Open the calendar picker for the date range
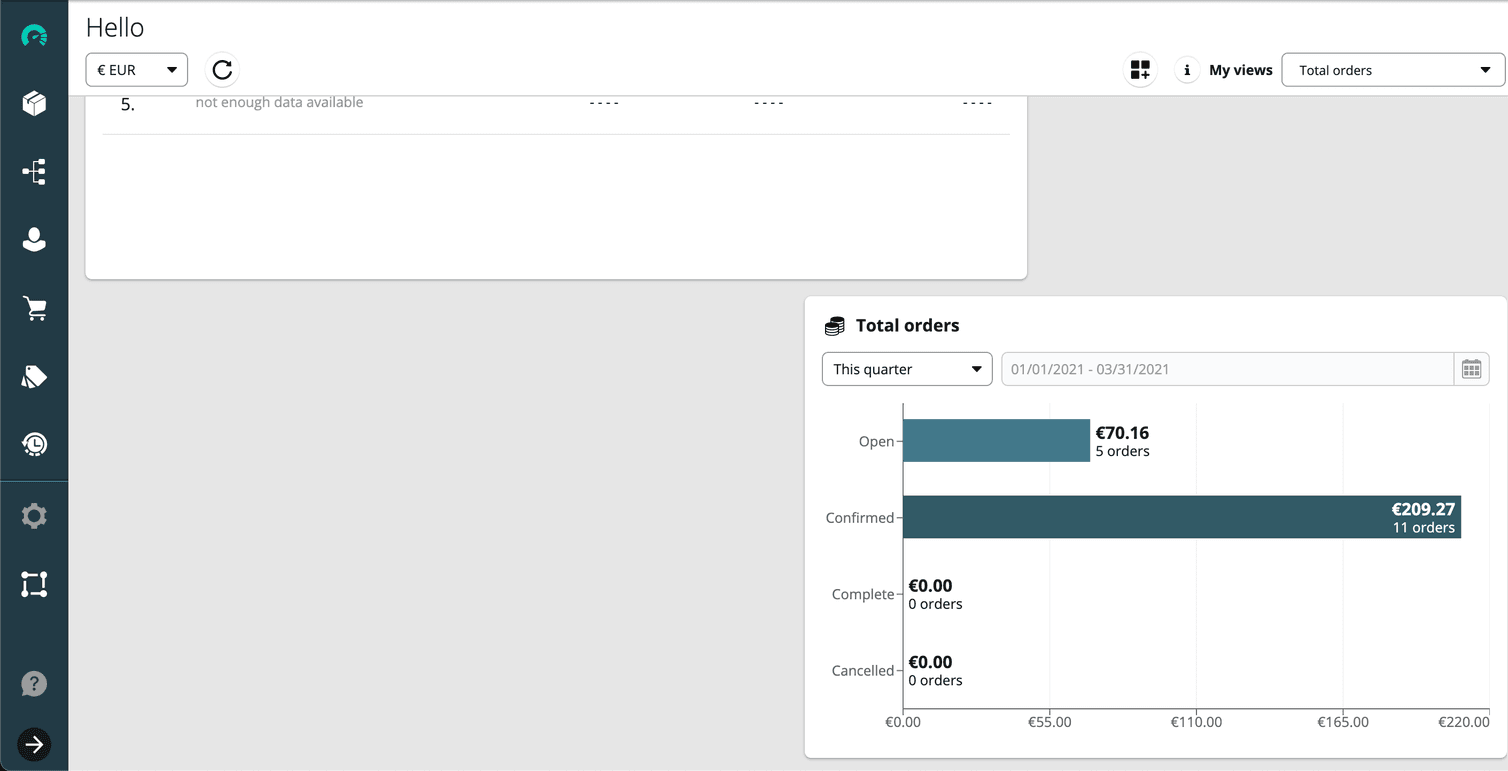 [x=1472, y=369]
